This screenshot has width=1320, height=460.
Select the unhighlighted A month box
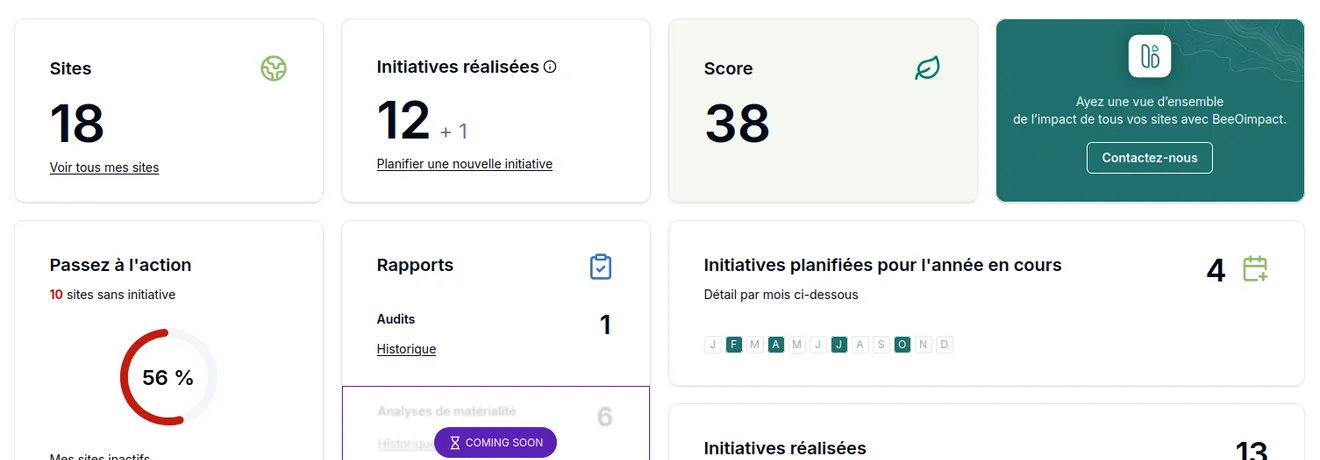pos(860,345)
